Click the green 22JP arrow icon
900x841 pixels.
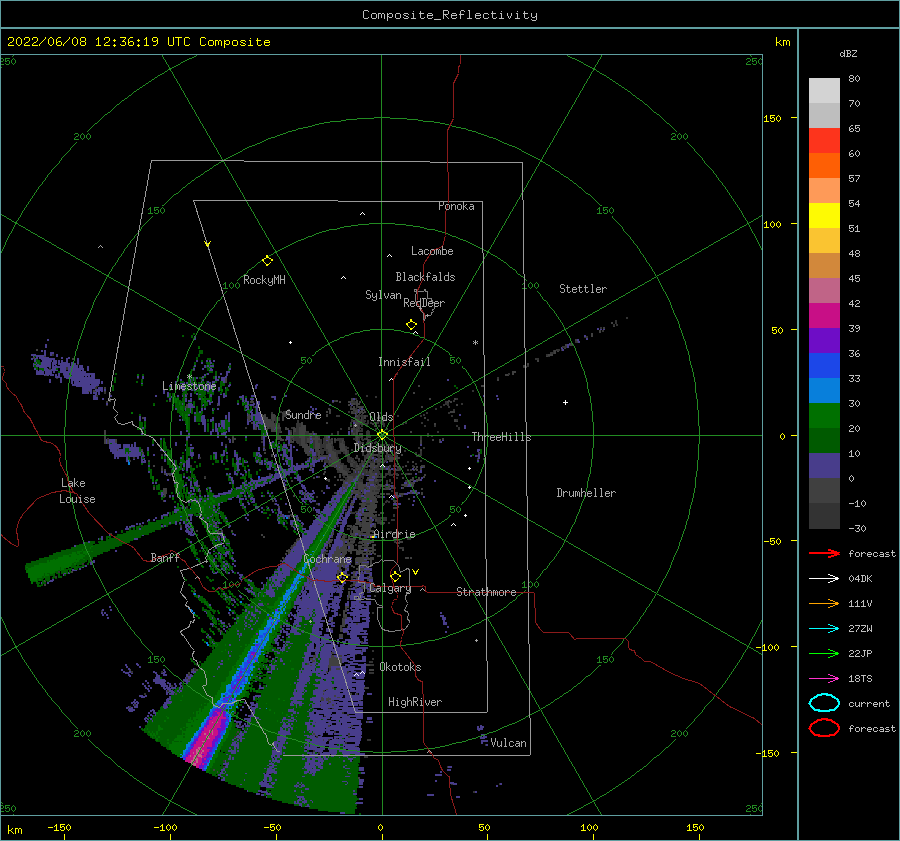click(x=824, y=653)
